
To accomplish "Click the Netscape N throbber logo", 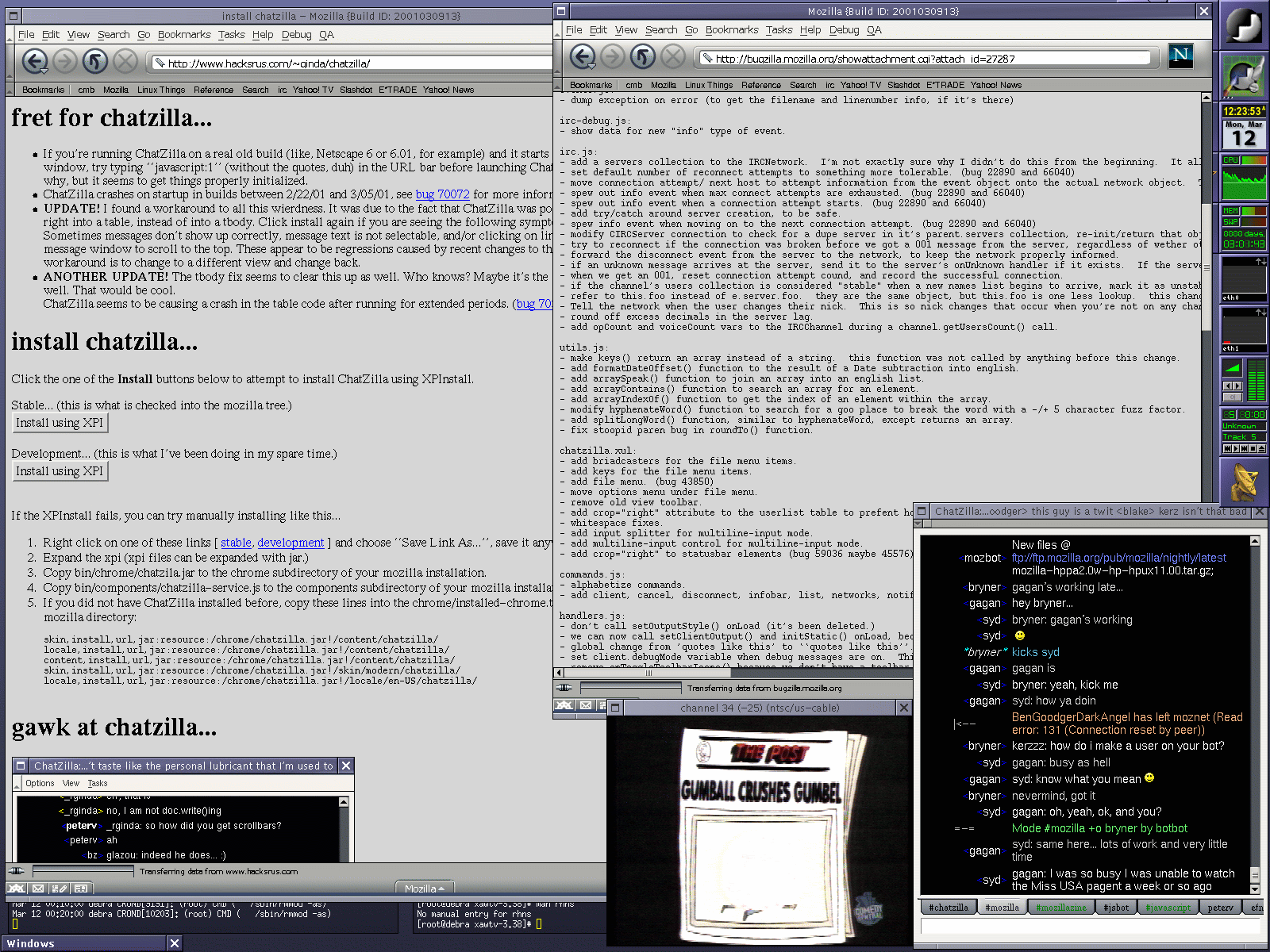I will click(x=1181, y=55).
